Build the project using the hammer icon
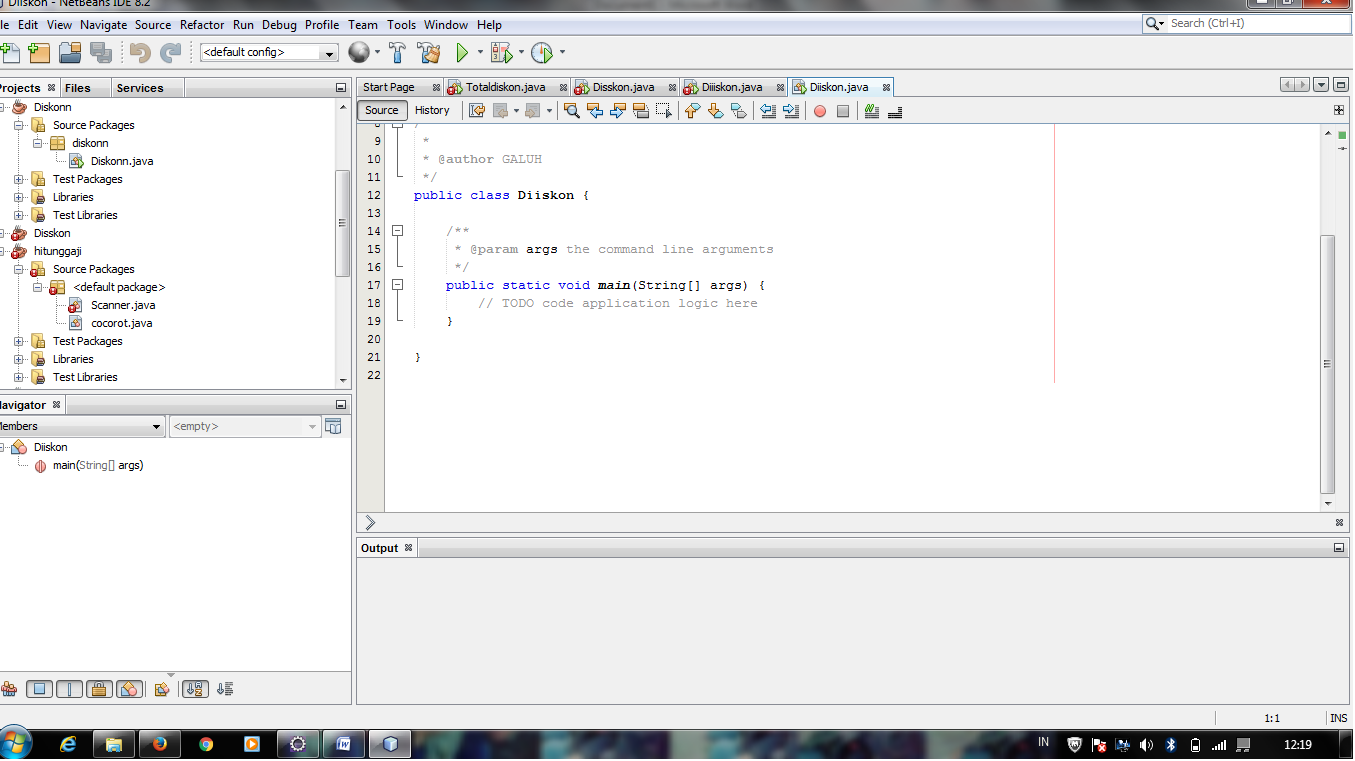This screenshot has width=1355, height=761. (397, 52)
